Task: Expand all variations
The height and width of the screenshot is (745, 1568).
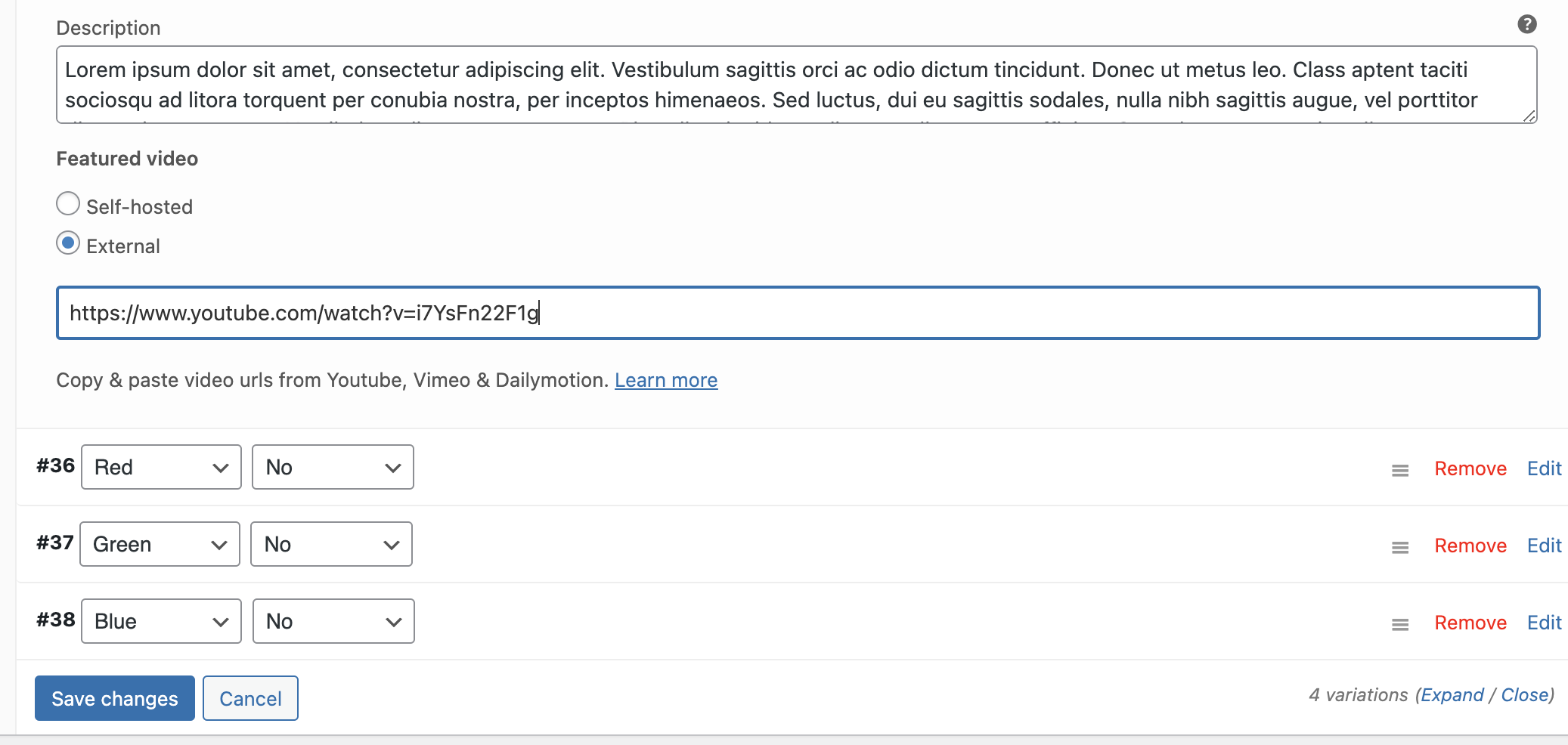Action: tap(1452, 695)
